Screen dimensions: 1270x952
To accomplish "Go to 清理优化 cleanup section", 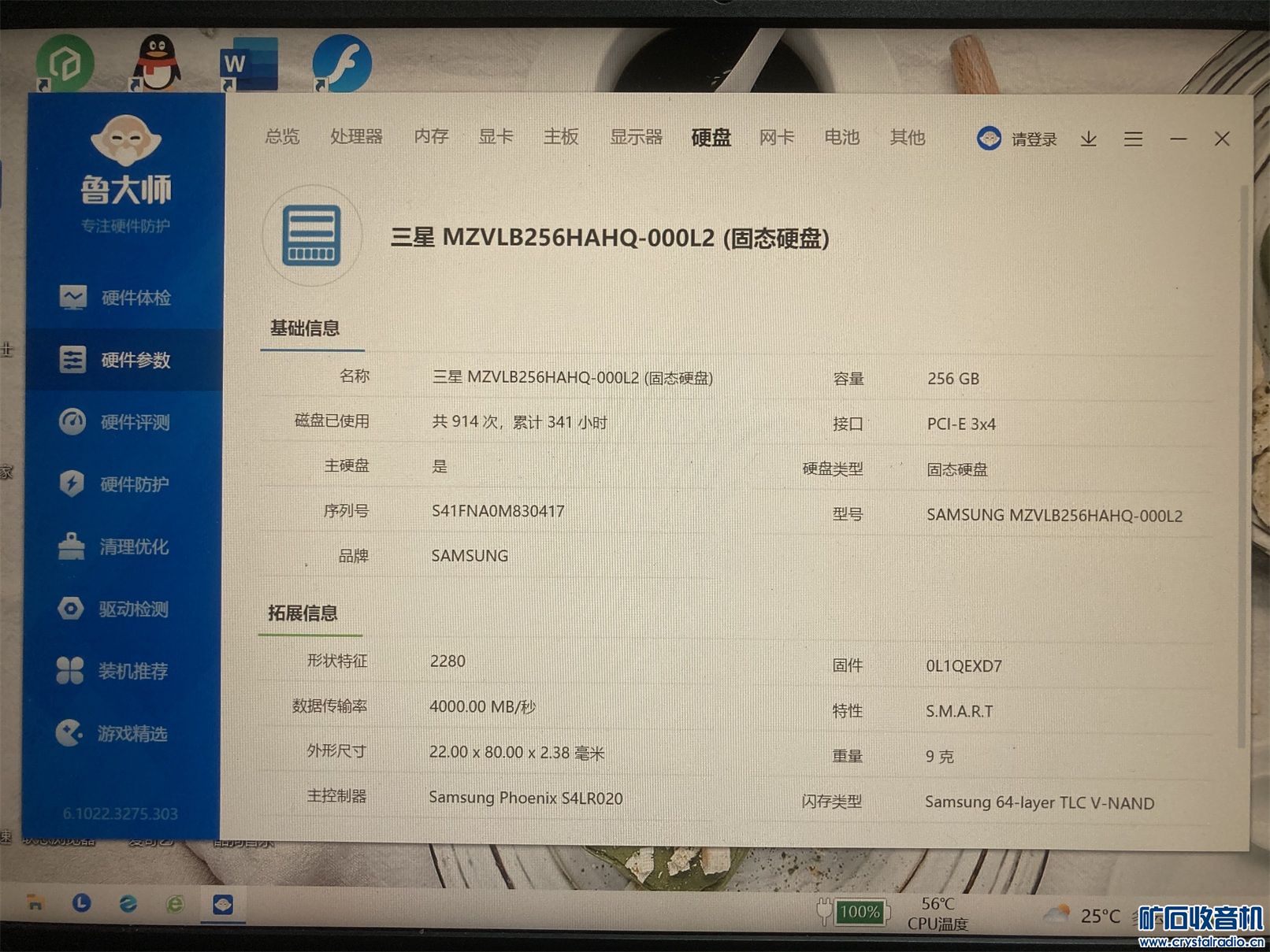I will [x=116, y=546].
